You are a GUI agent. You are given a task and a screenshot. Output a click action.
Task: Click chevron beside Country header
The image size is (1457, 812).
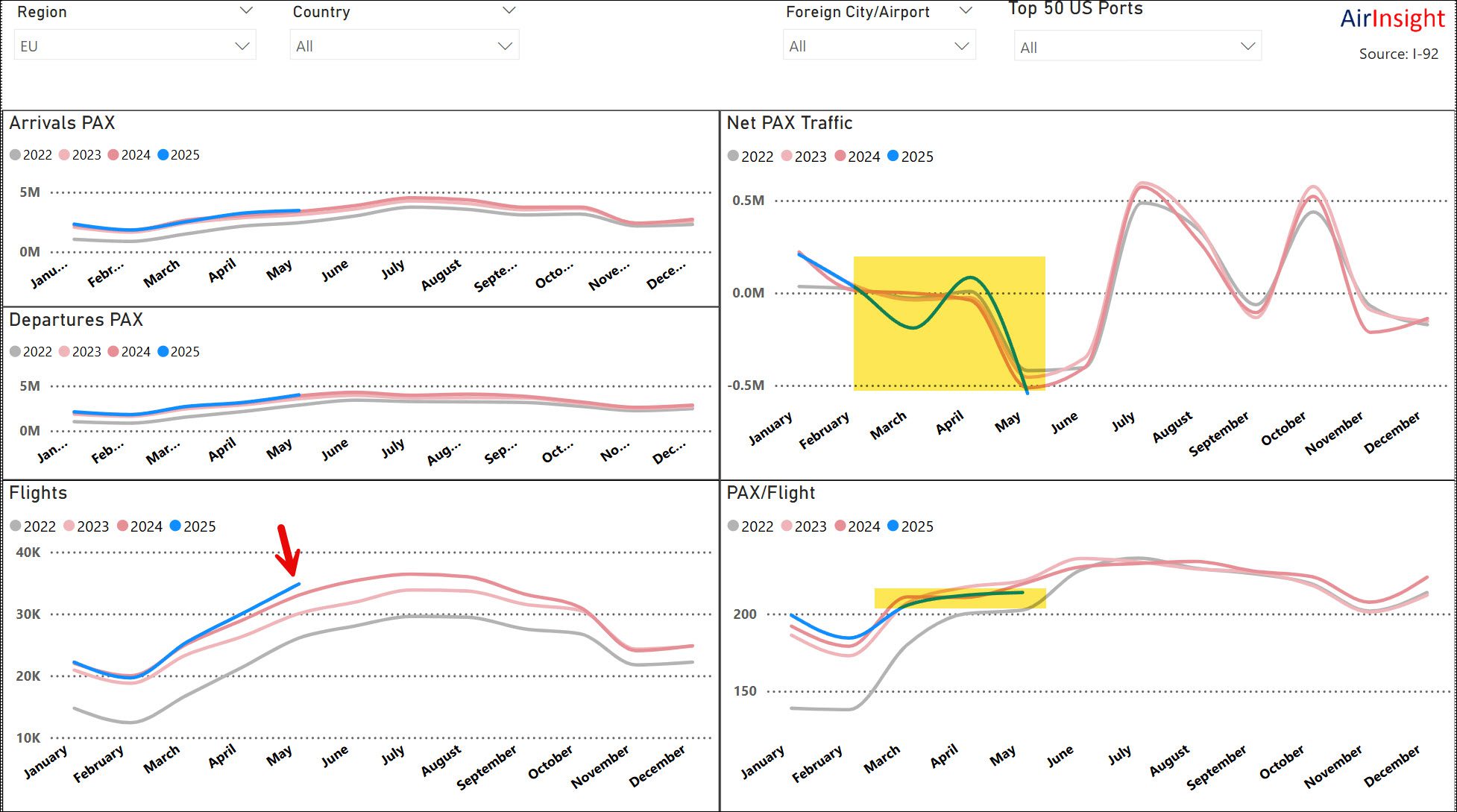[509, 10]
